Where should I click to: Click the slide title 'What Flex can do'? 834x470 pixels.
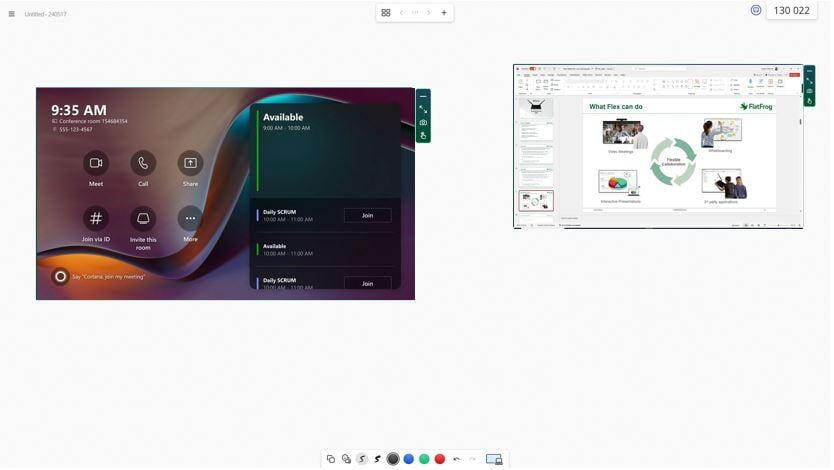click(x=615, y=106)
